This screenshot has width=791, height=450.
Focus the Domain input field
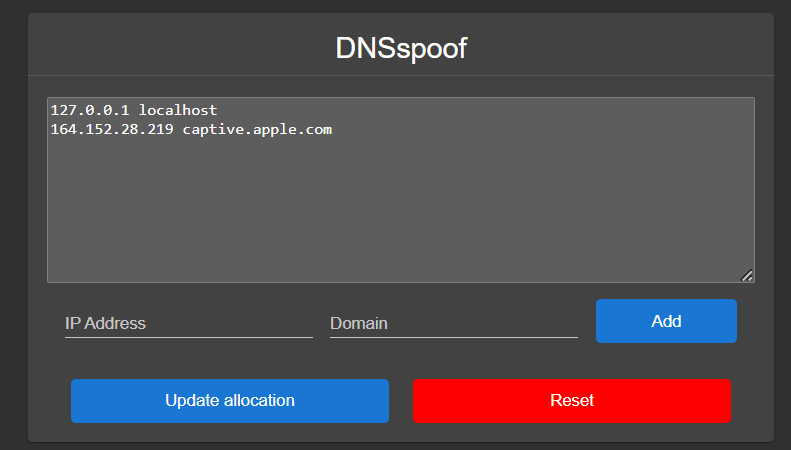point(453,323)
